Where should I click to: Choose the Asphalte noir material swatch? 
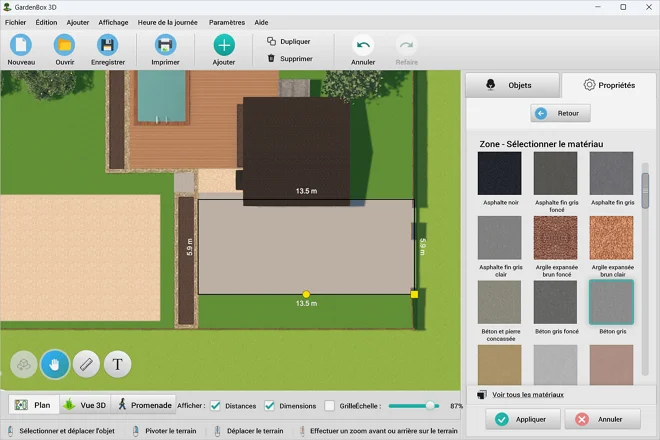point(499,174)
